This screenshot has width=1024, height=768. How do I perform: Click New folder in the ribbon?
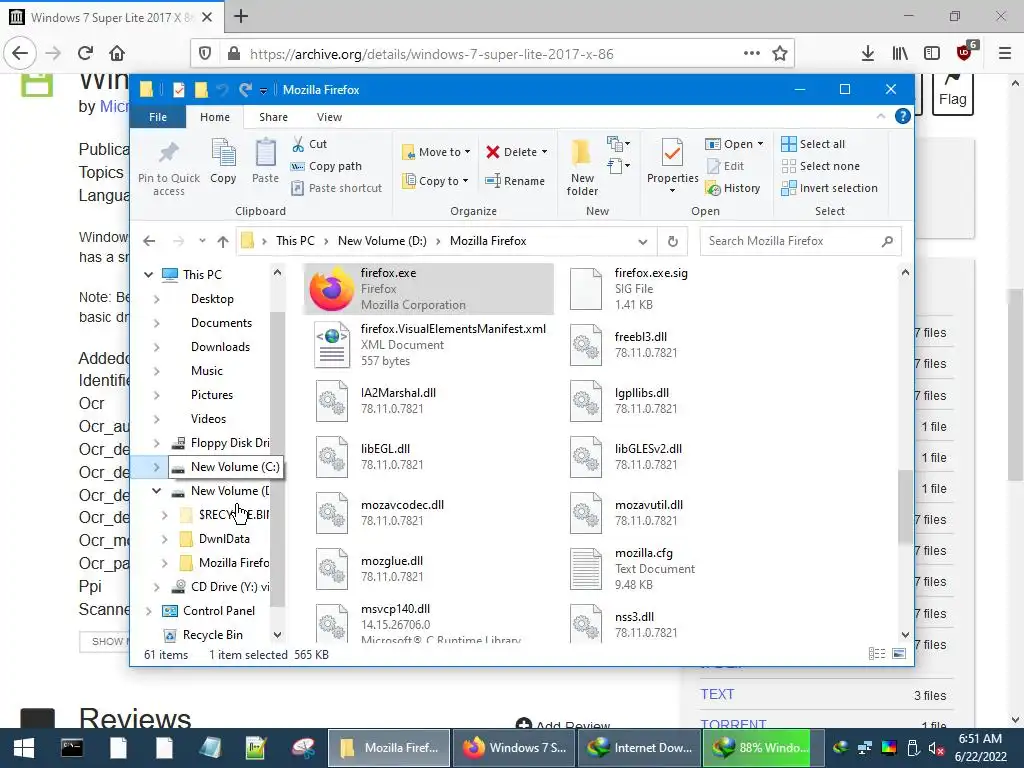[x=582, y=167]
